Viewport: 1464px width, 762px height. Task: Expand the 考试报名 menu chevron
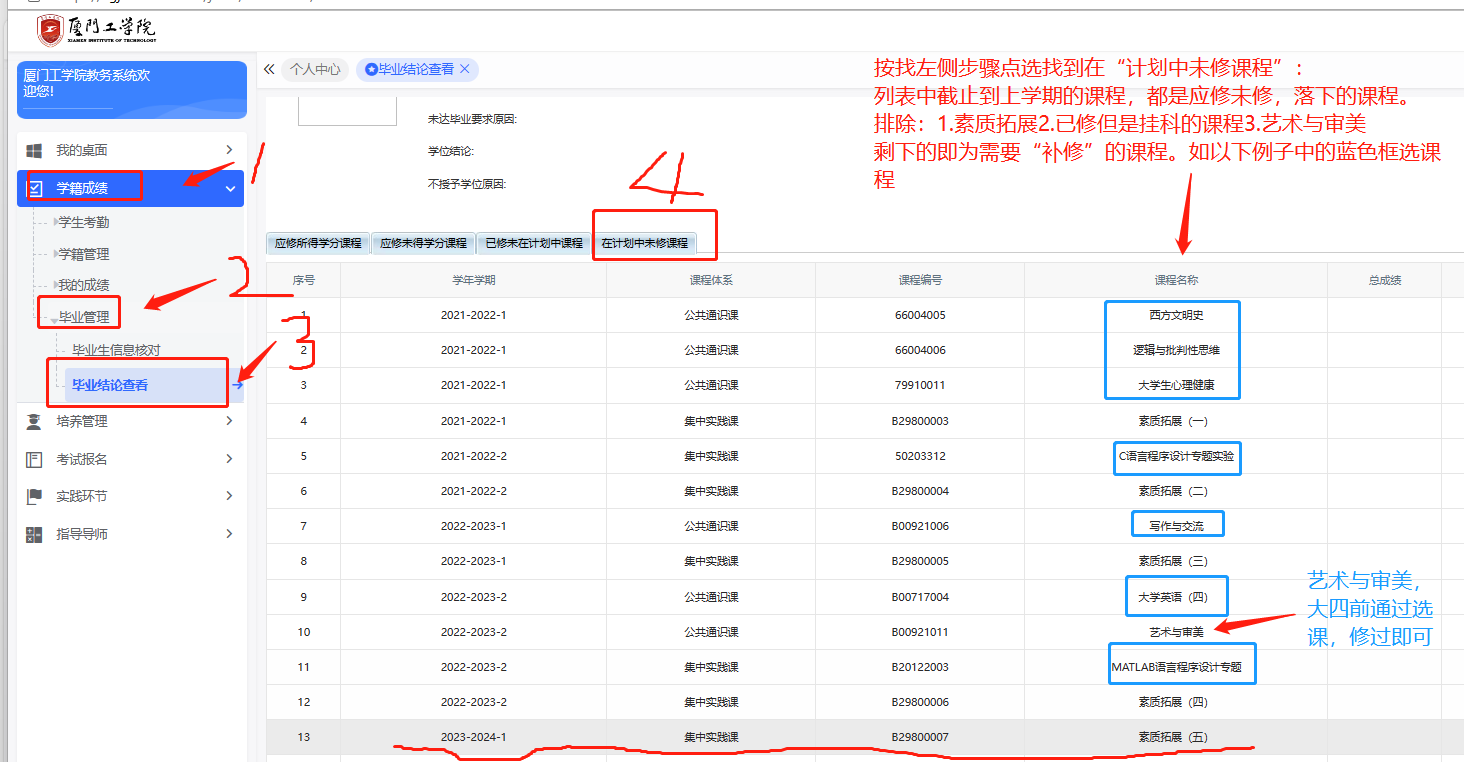[229, 459]
